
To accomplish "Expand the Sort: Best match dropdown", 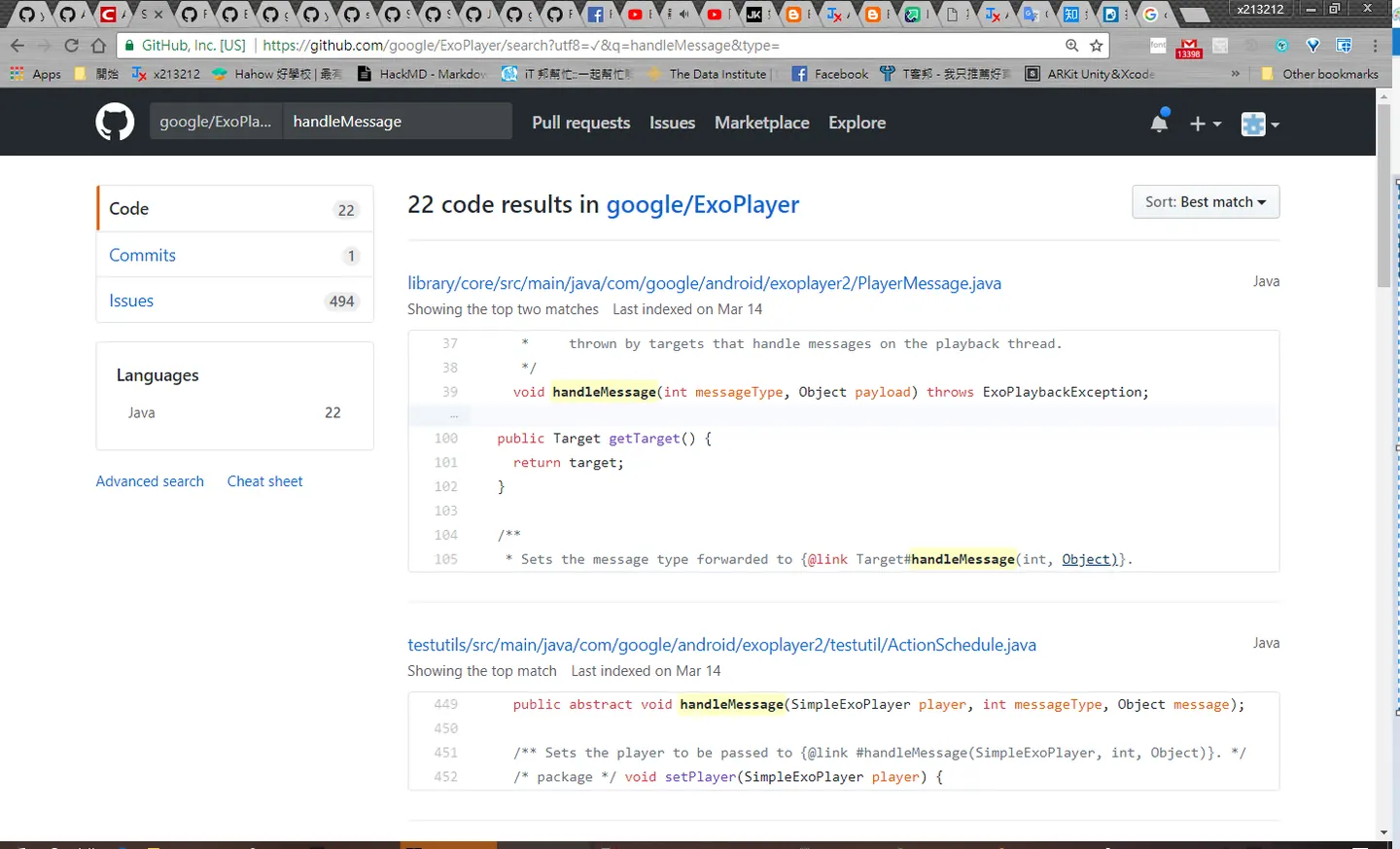I will point(1206,202).
